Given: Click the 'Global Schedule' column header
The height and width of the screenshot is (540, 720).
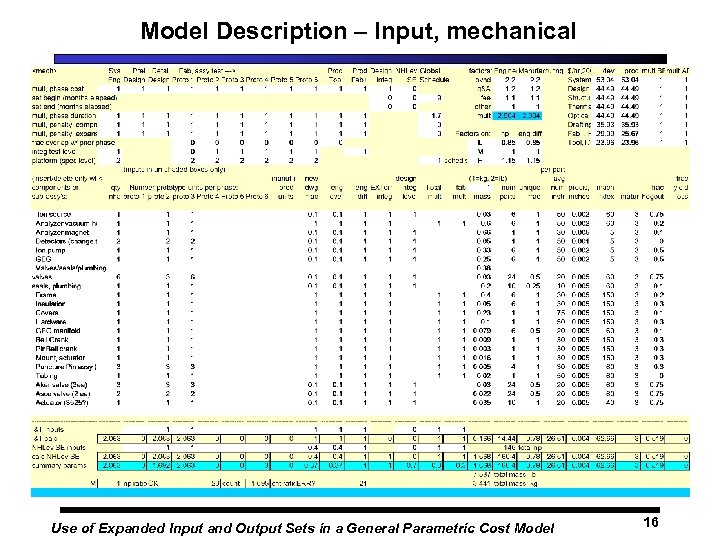Looking at the screenshot, I should click(x=434, y=75).
